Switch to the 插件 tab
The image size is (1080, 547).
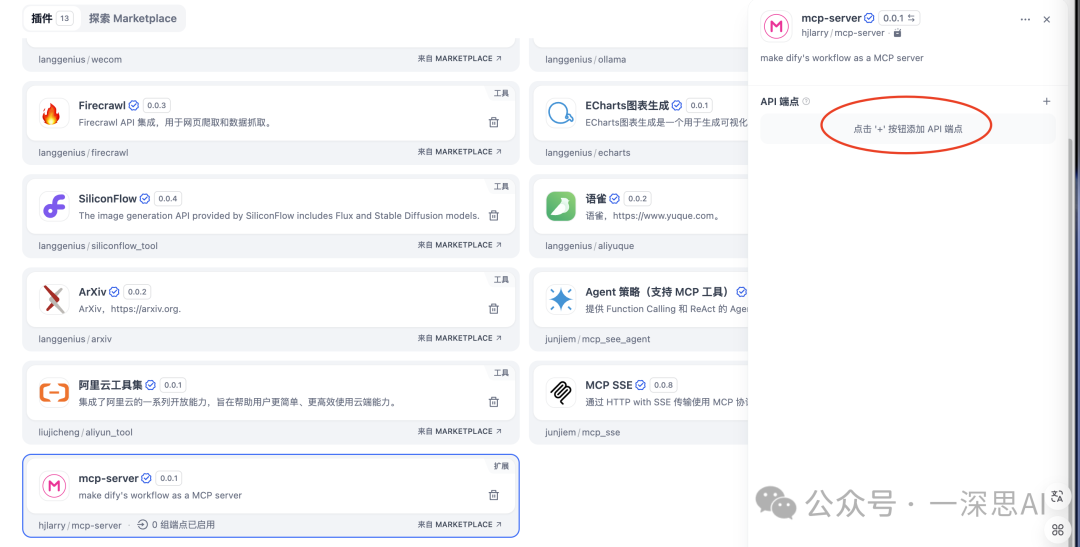pos(52,19)
